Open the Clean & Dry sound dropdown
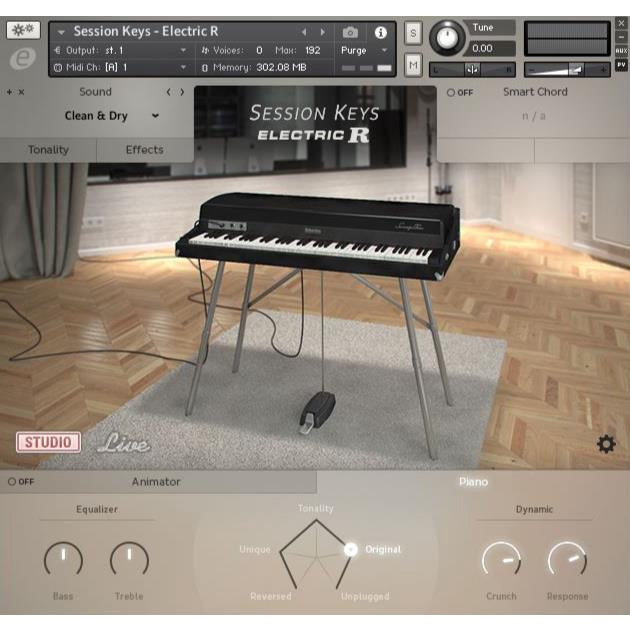630x630 pixels. (x=112, y=116)
